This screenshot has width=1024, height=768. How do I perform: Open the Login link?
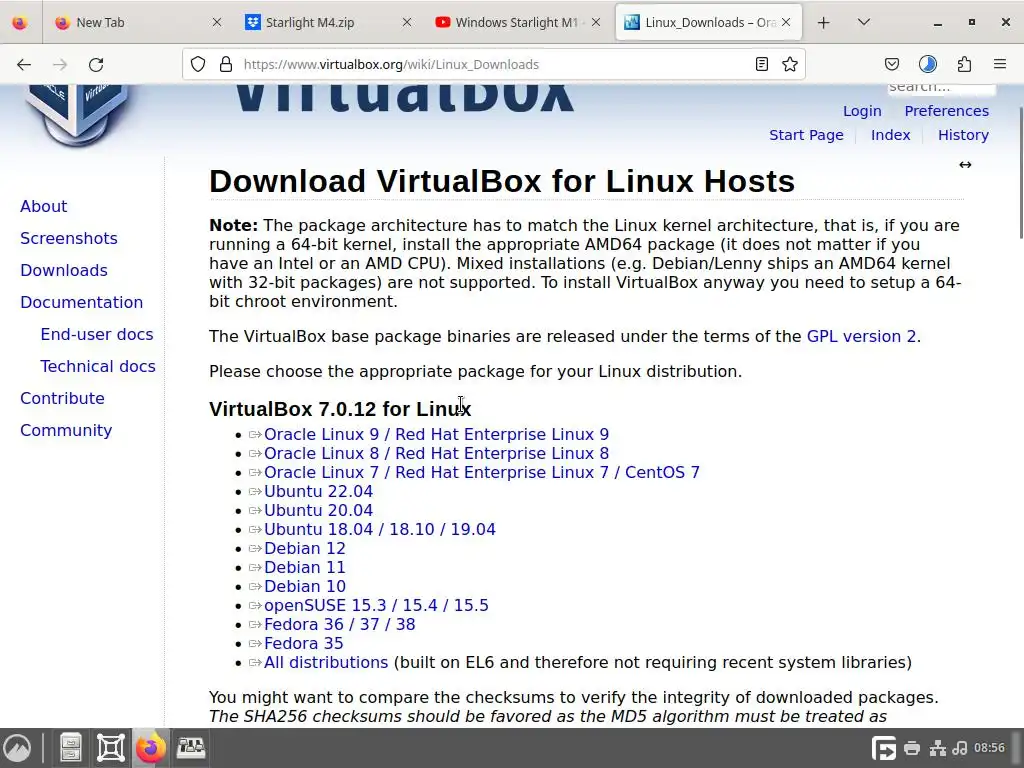[862, 111]
